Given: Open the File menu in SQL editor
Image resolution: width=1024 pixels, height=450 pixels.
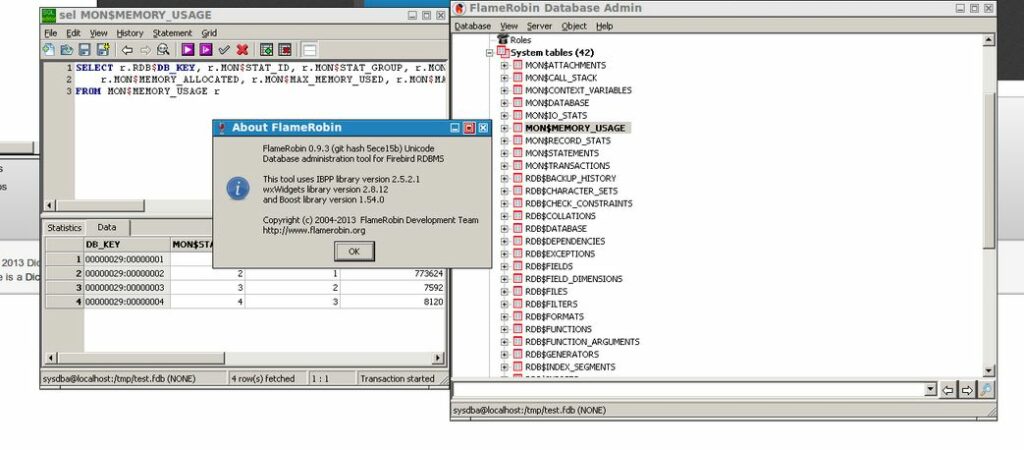Looking at the screenshot, I should click(x=50, y=33).
